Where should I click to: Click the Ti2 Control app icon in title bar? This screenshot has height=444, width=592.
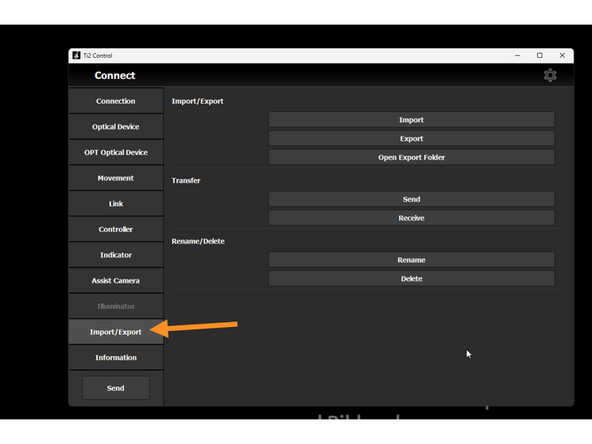click(76, 56)
